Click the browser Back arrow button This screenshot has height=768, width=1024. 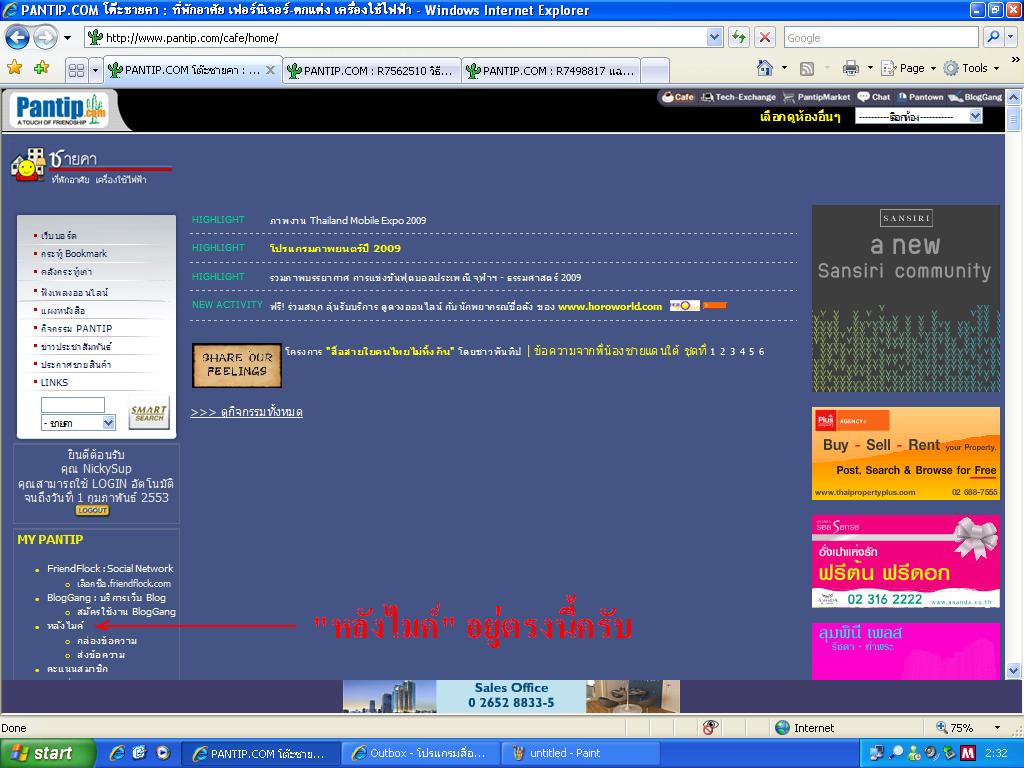[18, 38]
